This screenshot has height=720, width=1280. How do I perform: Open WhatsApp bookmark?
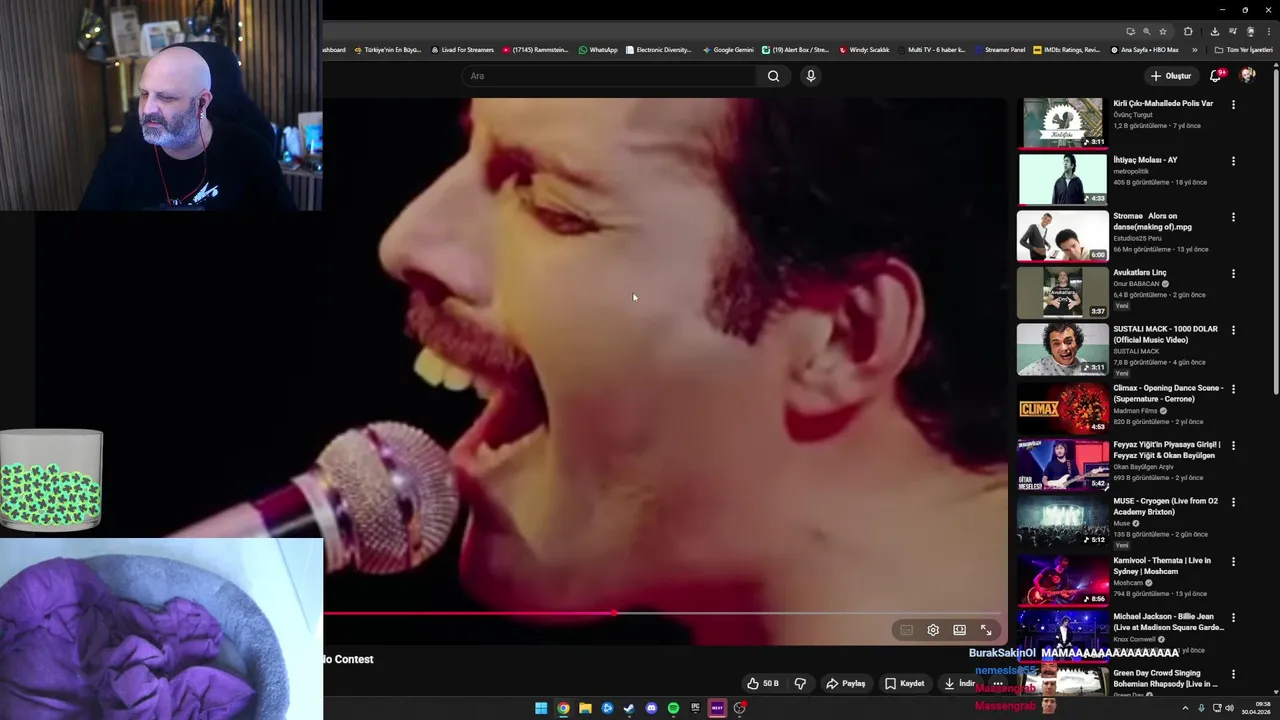[x=598, y=50]
